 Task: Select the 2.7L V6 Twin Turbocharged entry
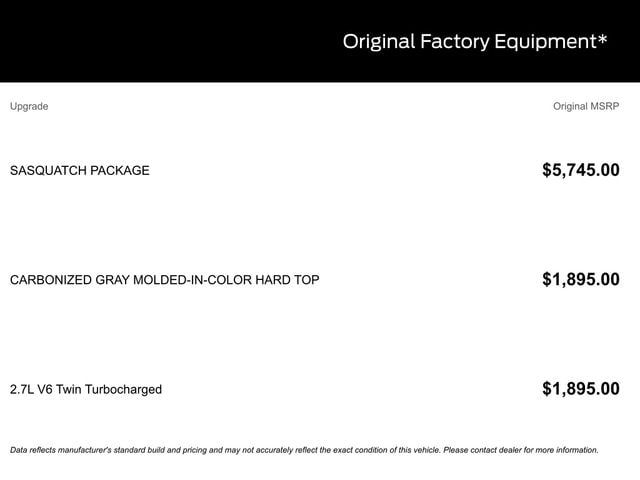[86, 389]
